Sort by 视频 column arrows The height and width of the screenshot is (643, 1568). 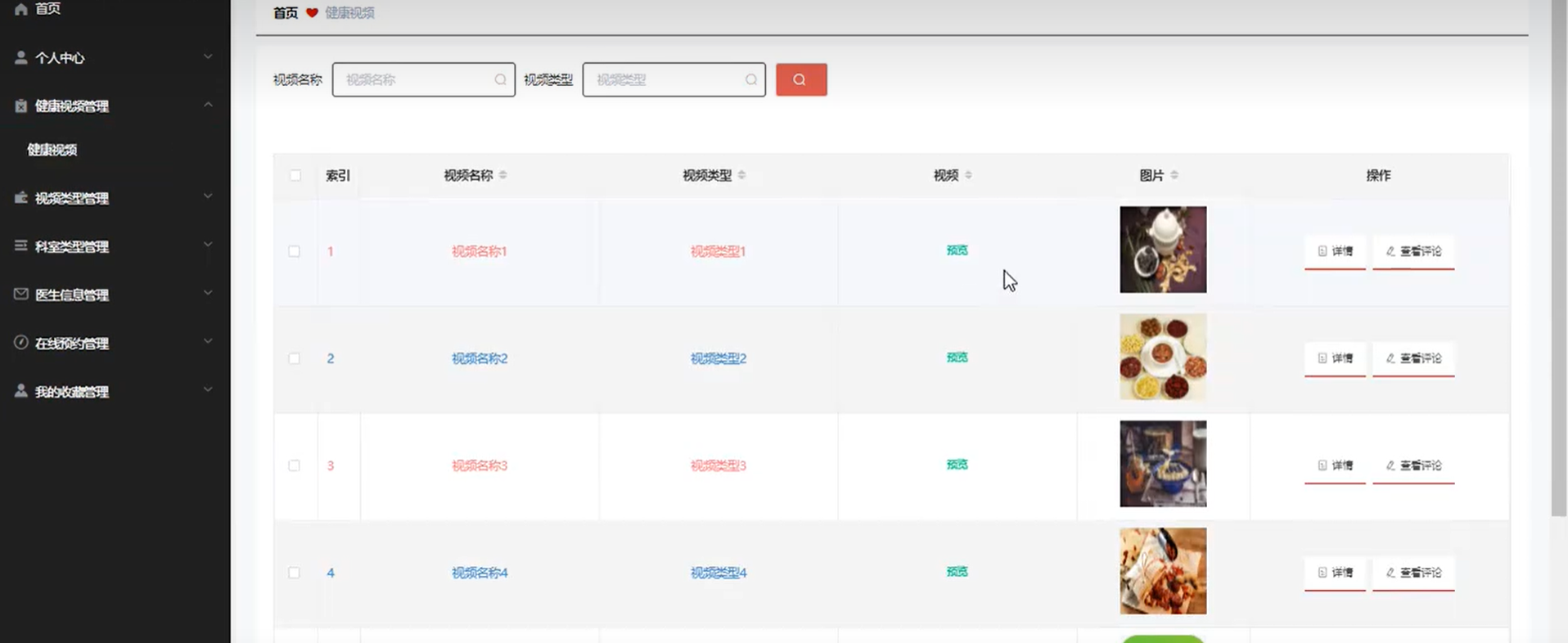point(968,175)
